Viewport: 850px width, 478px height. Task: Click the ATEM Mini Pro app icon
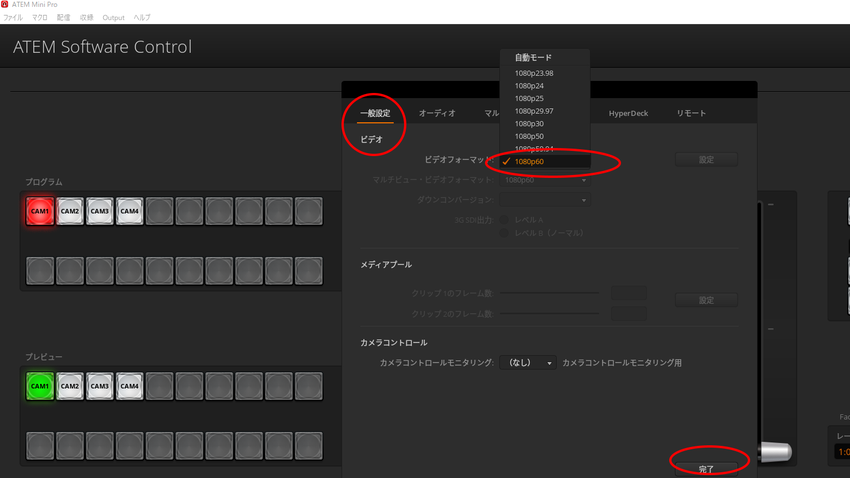pyautogui.click(x=5, y=4)
